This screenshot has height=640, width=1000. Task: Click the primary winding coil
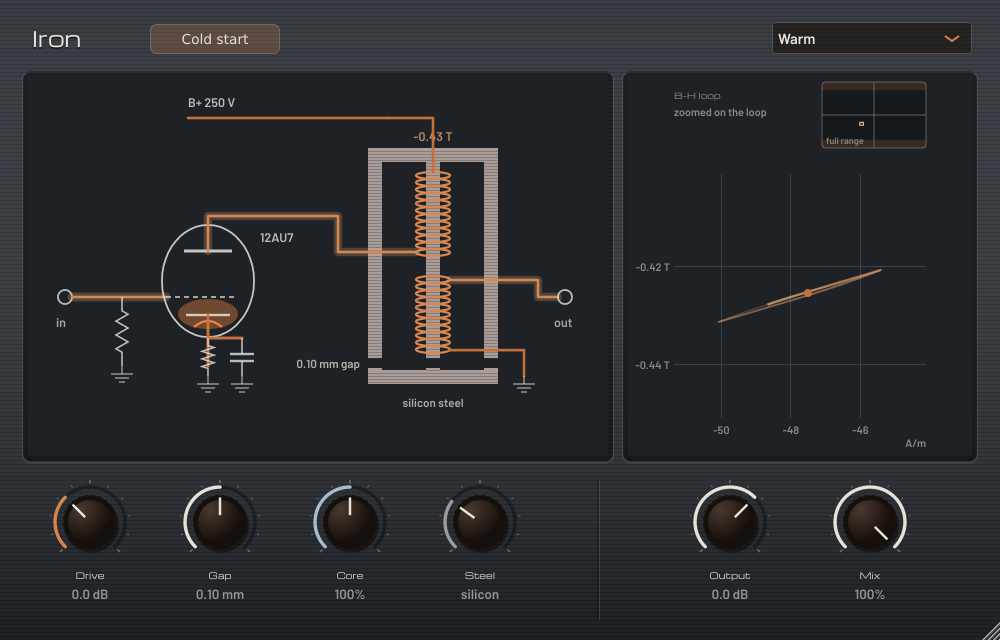[433, 214]
